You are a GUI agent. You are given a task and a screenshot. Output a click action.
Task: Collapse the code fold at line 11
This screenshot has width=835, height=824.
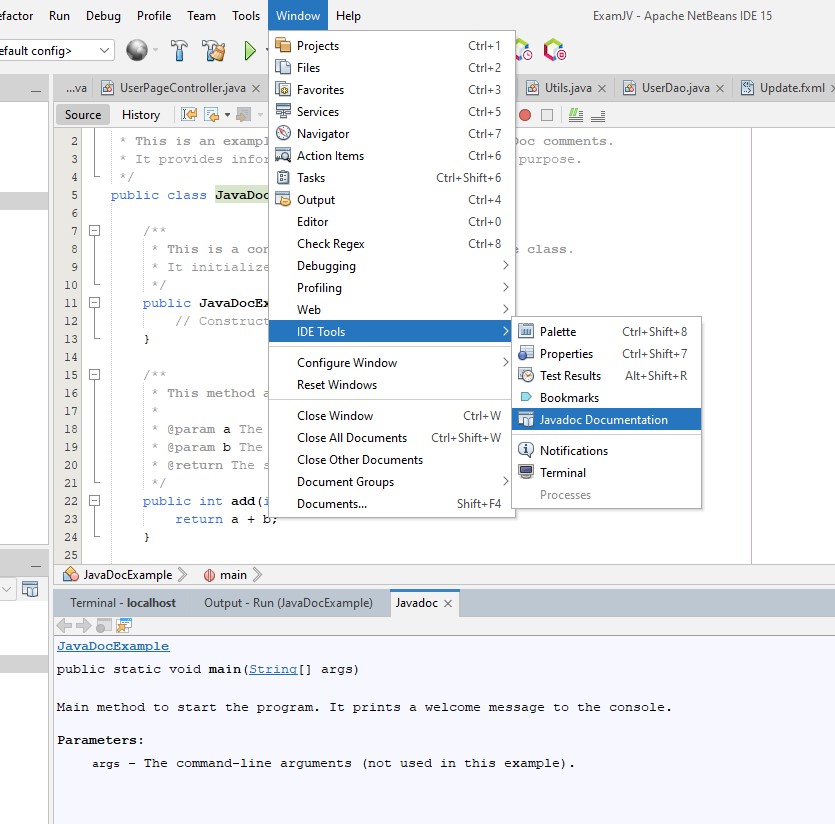pyautogui.click(x=95, y=302)
